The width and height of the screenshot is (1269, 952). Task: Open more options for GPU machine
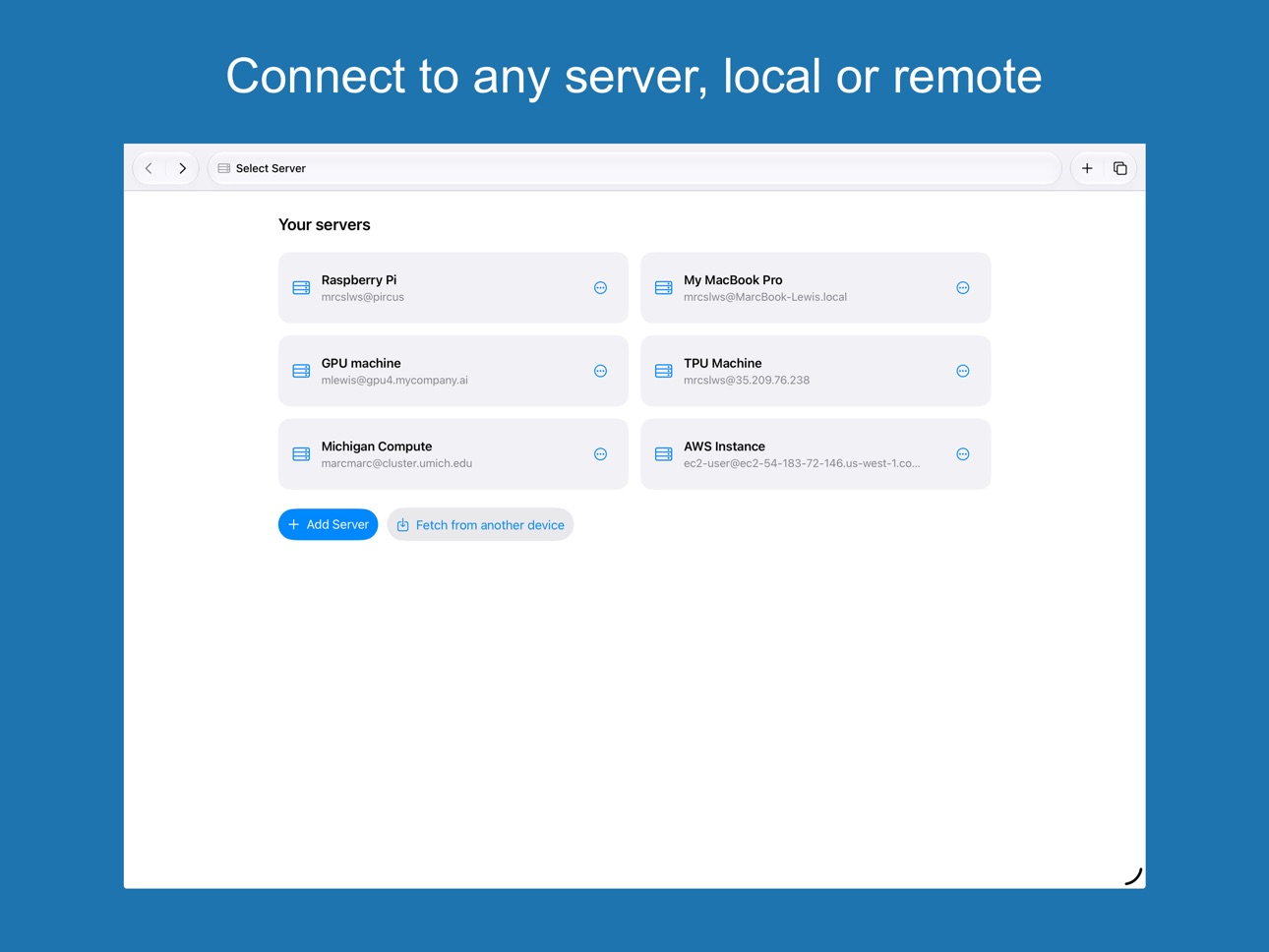[x=600, y=371]
